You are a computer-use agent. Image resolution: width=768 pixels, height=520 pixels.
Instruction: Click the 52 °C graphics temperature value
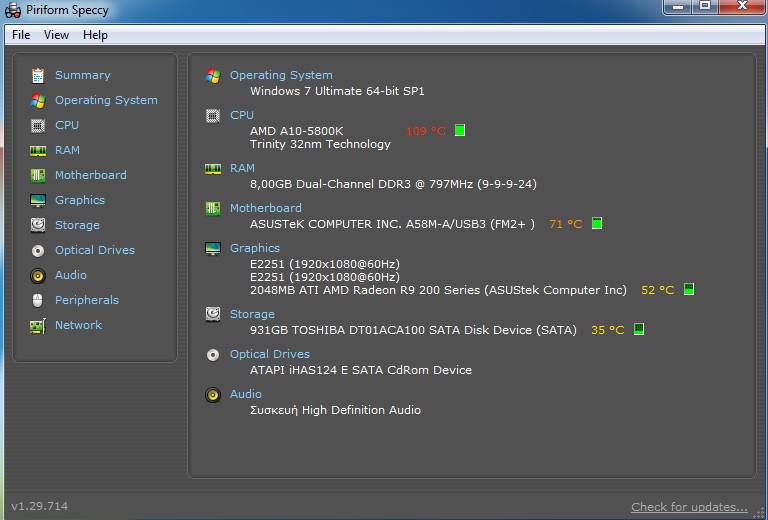(658, 290)
